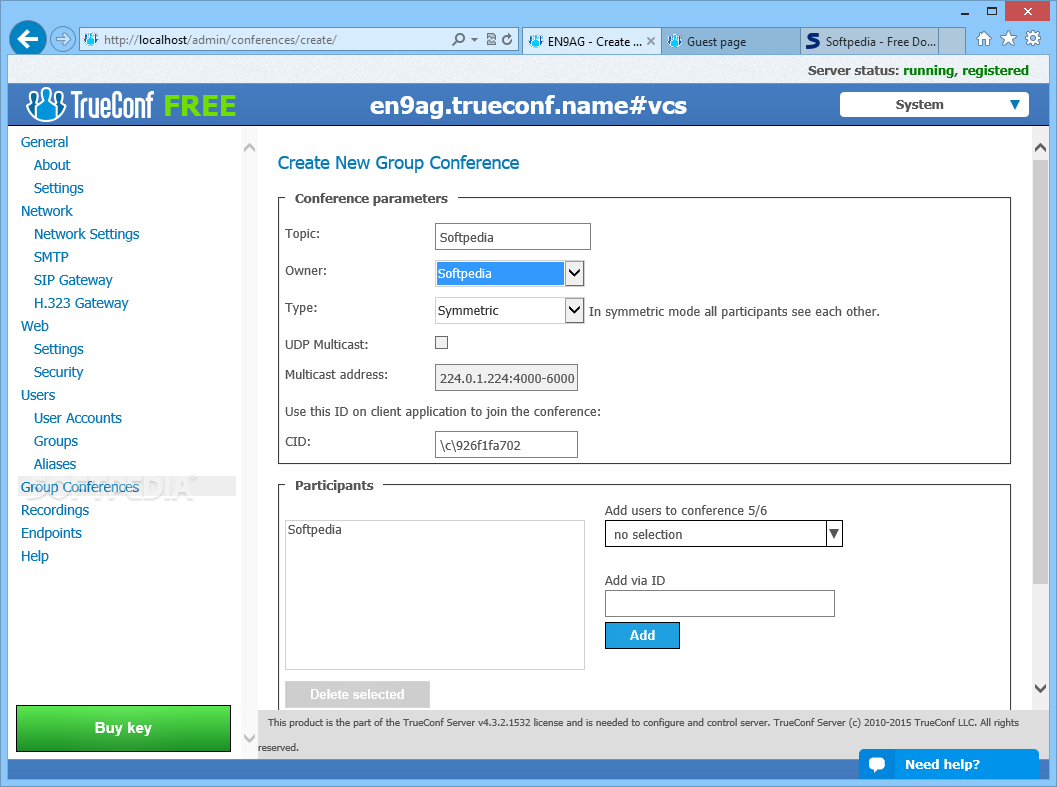Open Recordings link
This screenshot has height=787, width=1057.
(55, 510)
